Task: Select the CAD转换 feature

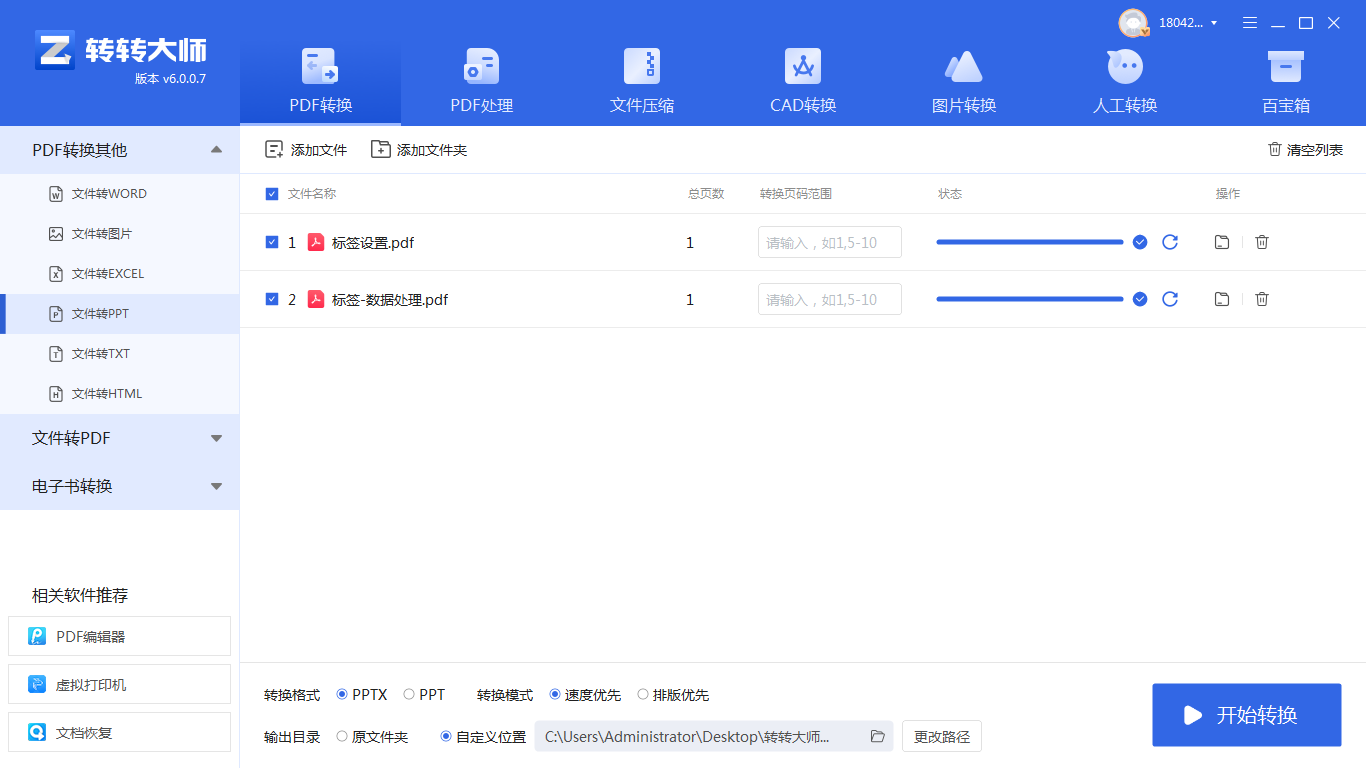Action: pyautogui.click(x=802, y=80)
